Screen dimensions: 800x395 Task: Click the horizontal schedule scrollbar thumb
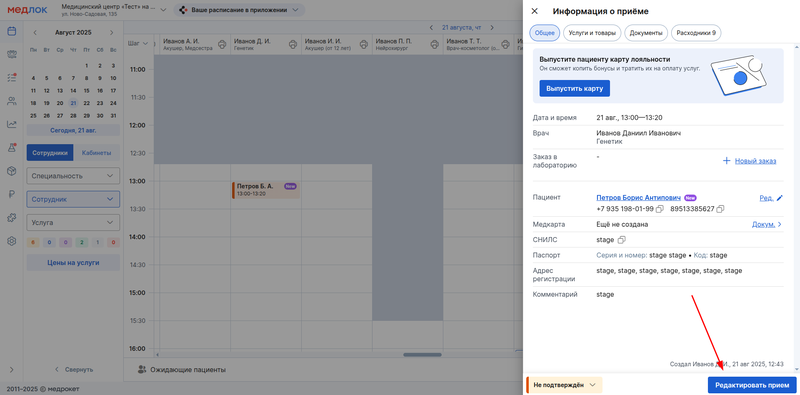coord(422,355)
